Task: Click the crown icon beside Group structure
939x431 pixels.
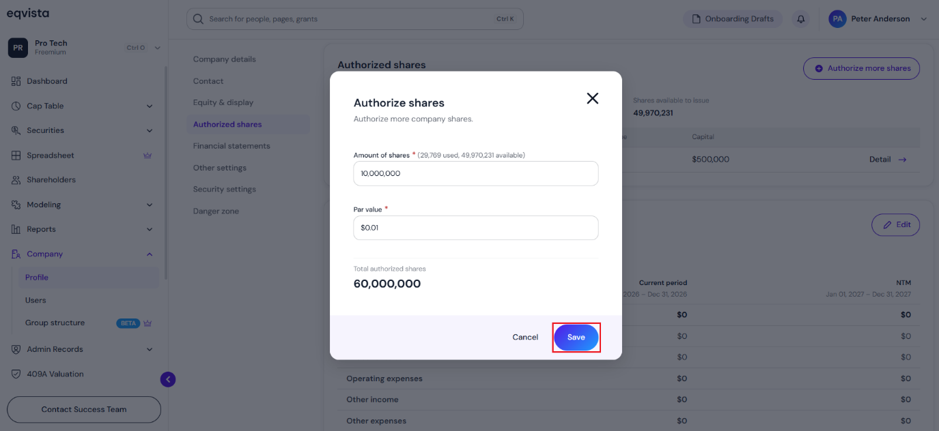Action: click(x=147, y=323)
